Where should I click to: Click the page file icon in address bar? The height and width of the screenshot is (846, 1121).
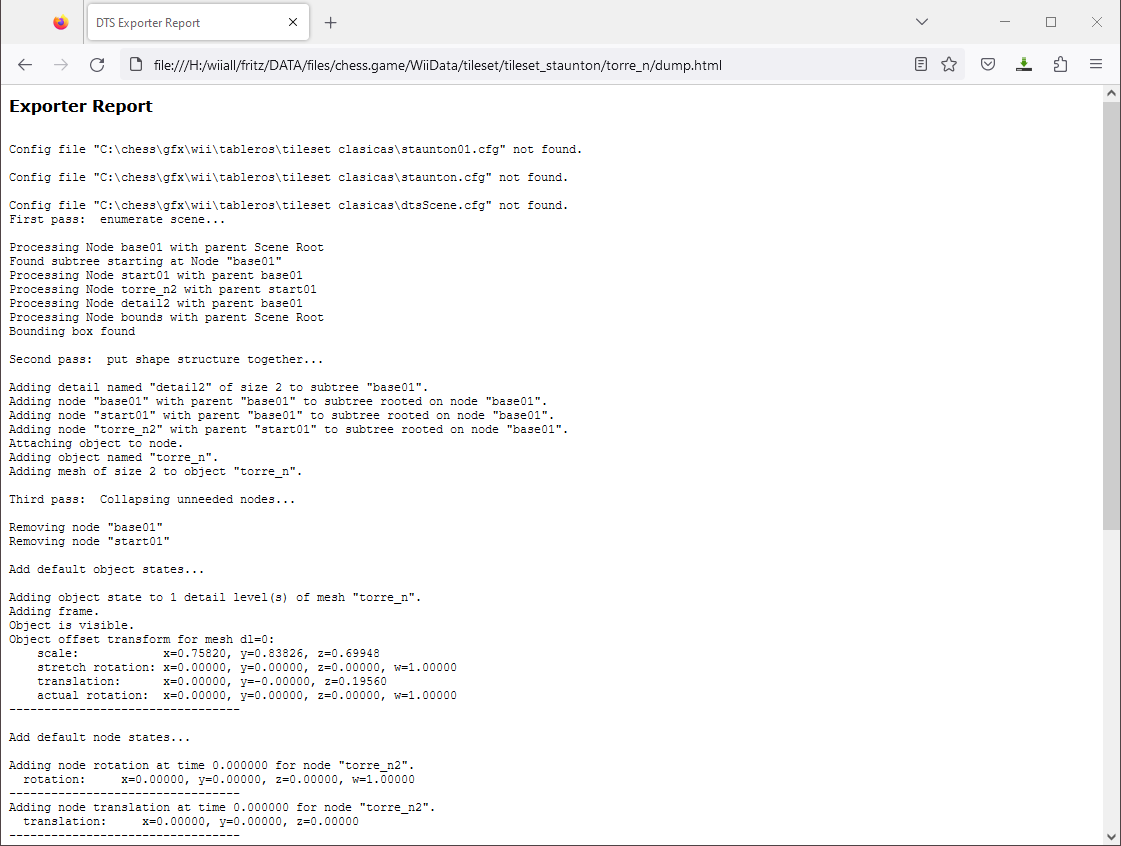point(138,65)
